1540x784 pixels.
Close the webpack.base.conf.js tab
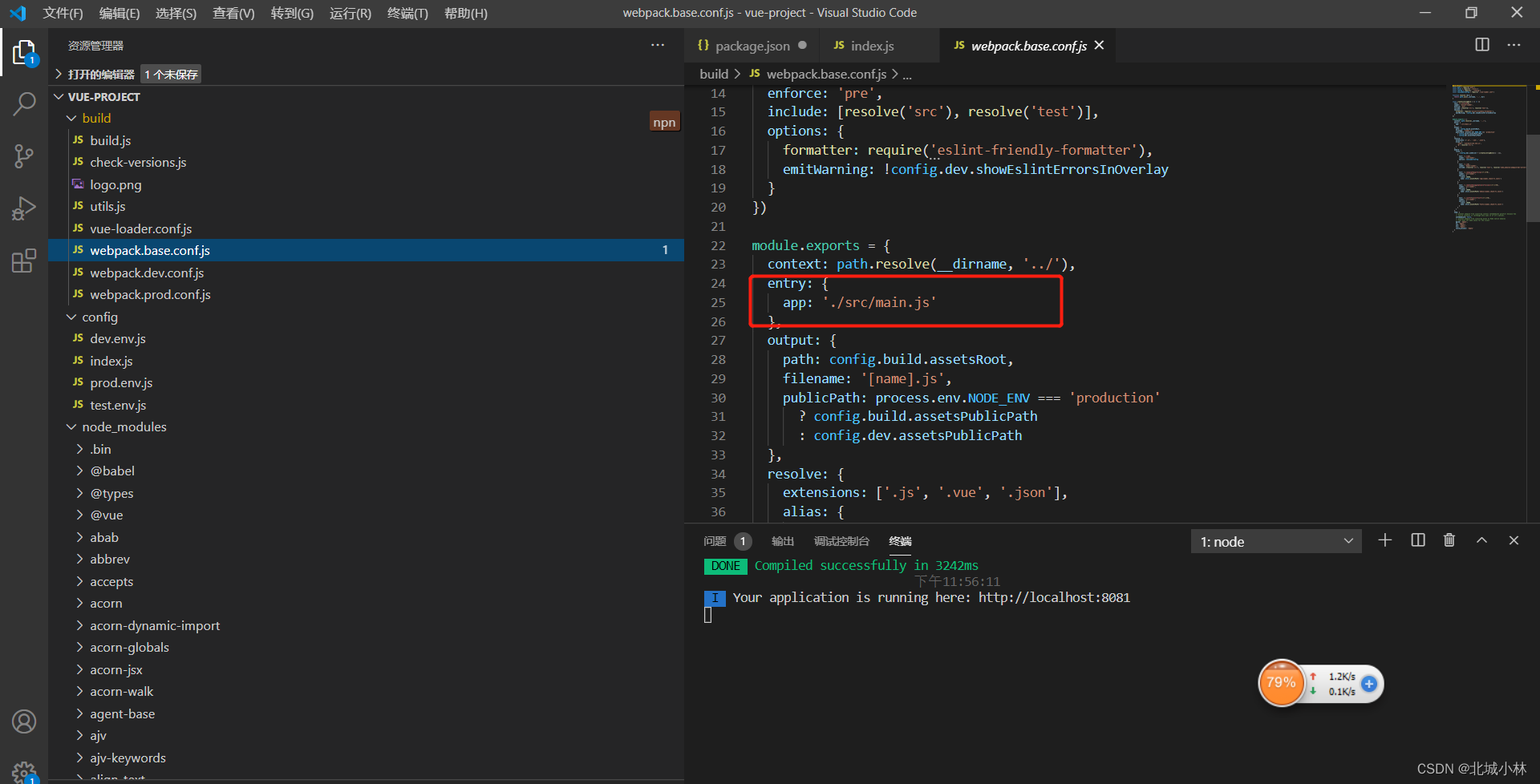(1099, 46)
